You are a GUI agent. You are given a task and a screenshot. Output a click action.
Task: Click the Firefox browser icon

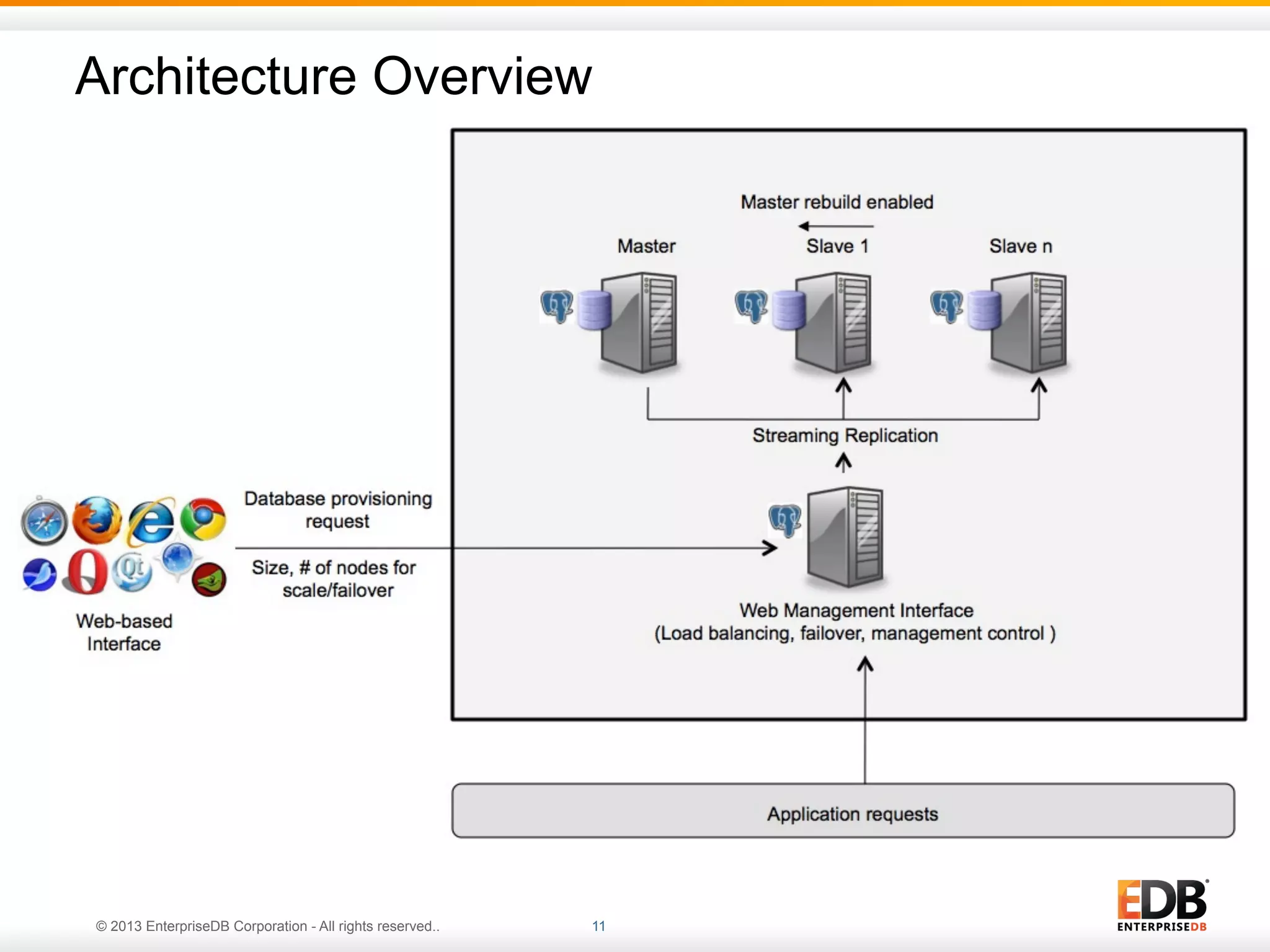[97, 520]
